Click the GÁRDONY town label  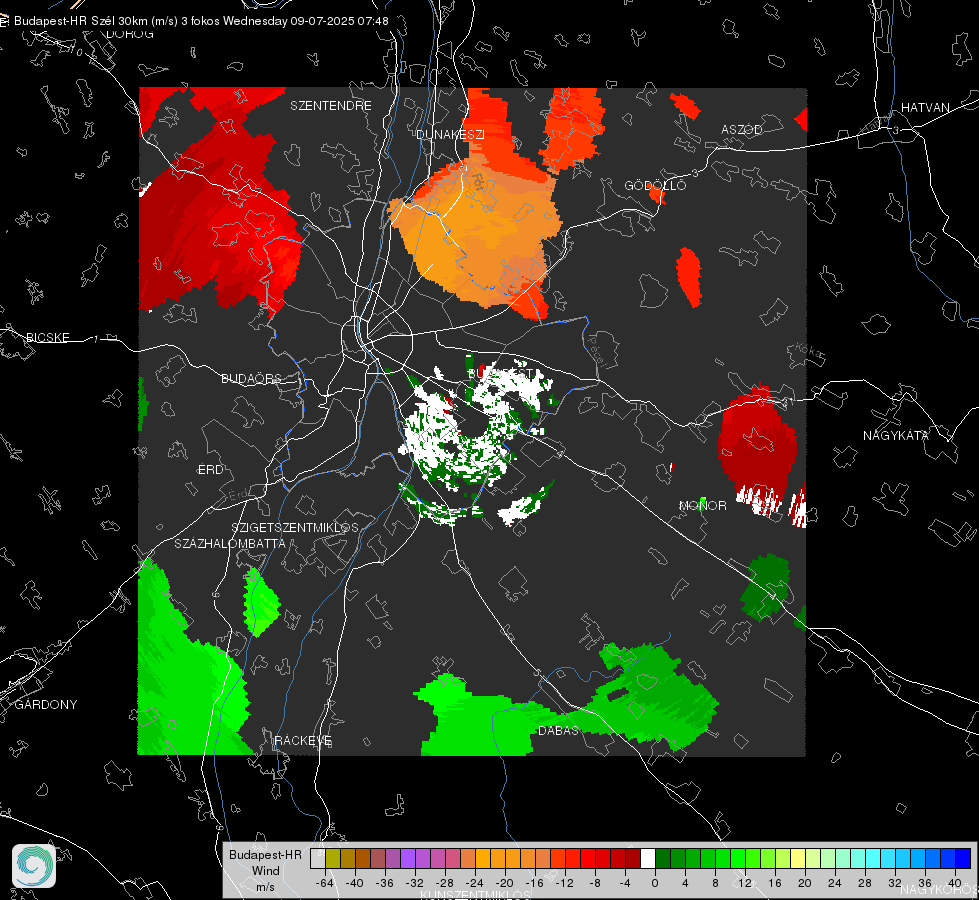[46, 705]
